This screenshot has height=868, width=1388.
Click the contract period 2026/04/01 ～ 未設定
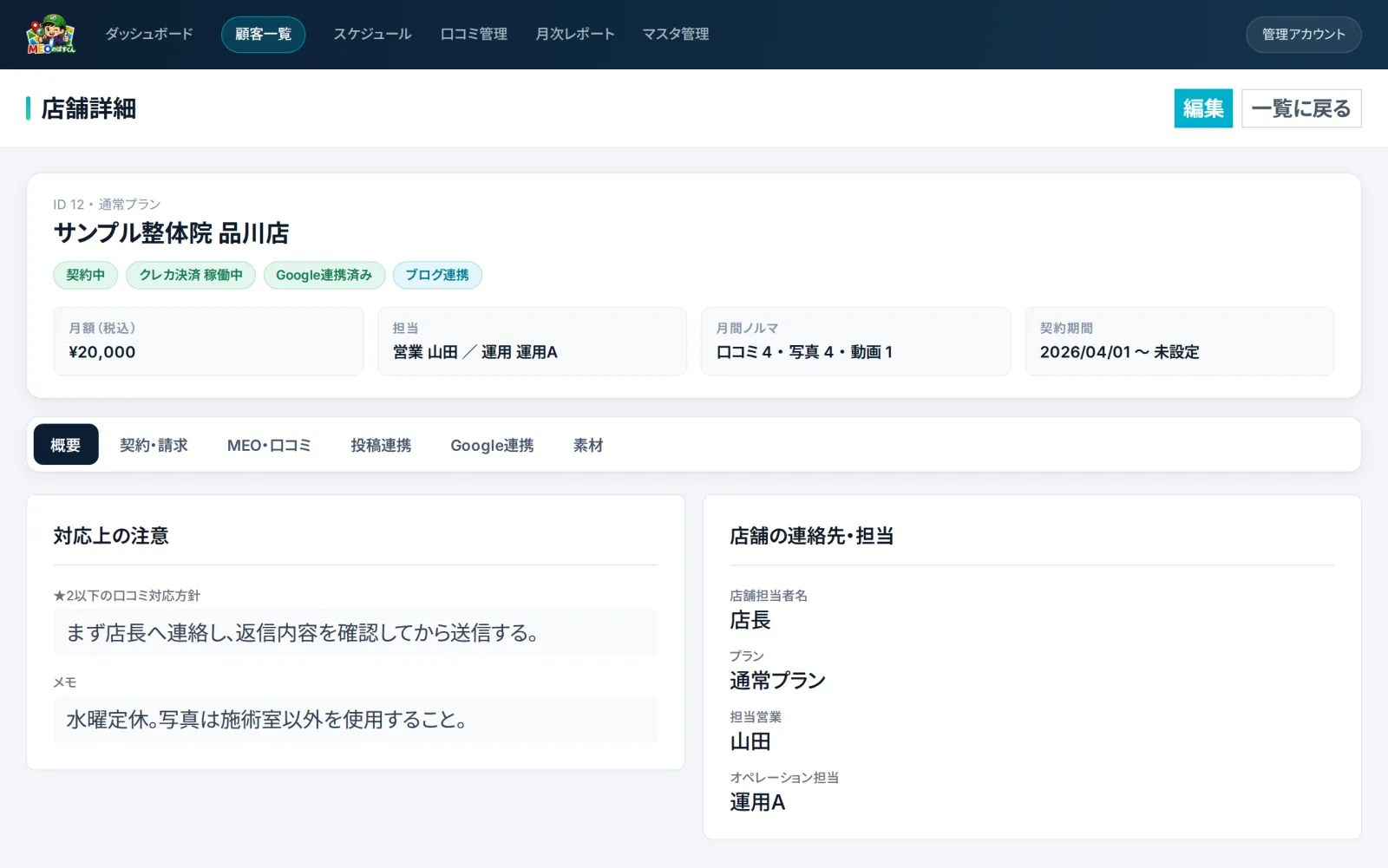tap(1119, 352)
